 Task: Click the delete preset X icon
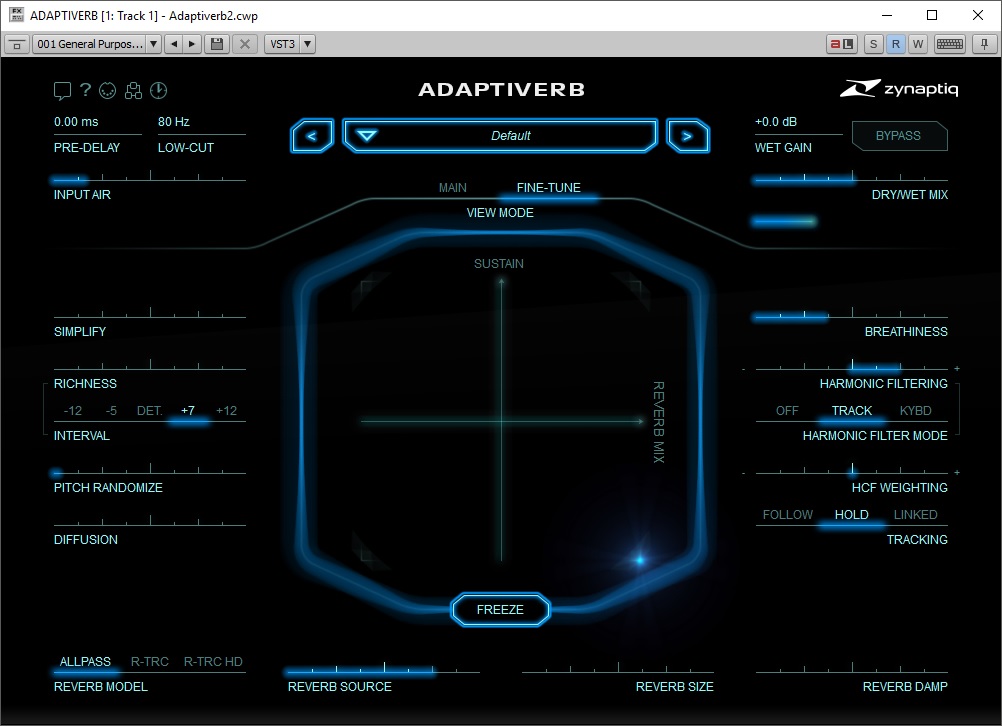click(245, 44)
